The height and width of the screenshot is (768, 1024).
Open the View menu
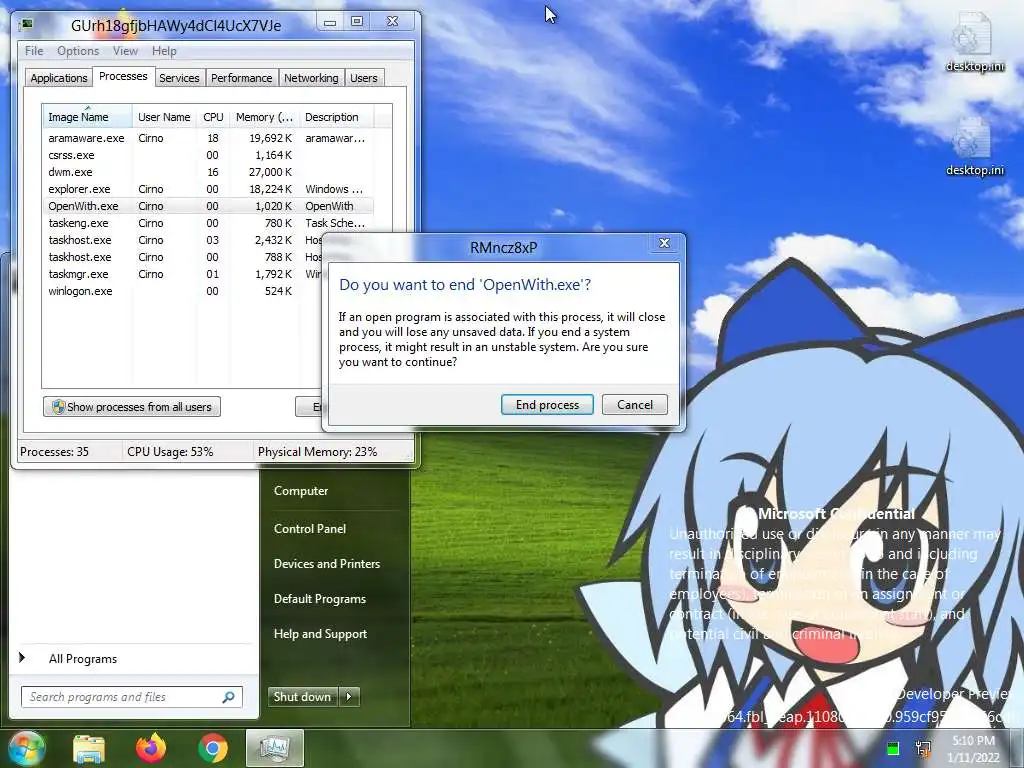[125, 51]
